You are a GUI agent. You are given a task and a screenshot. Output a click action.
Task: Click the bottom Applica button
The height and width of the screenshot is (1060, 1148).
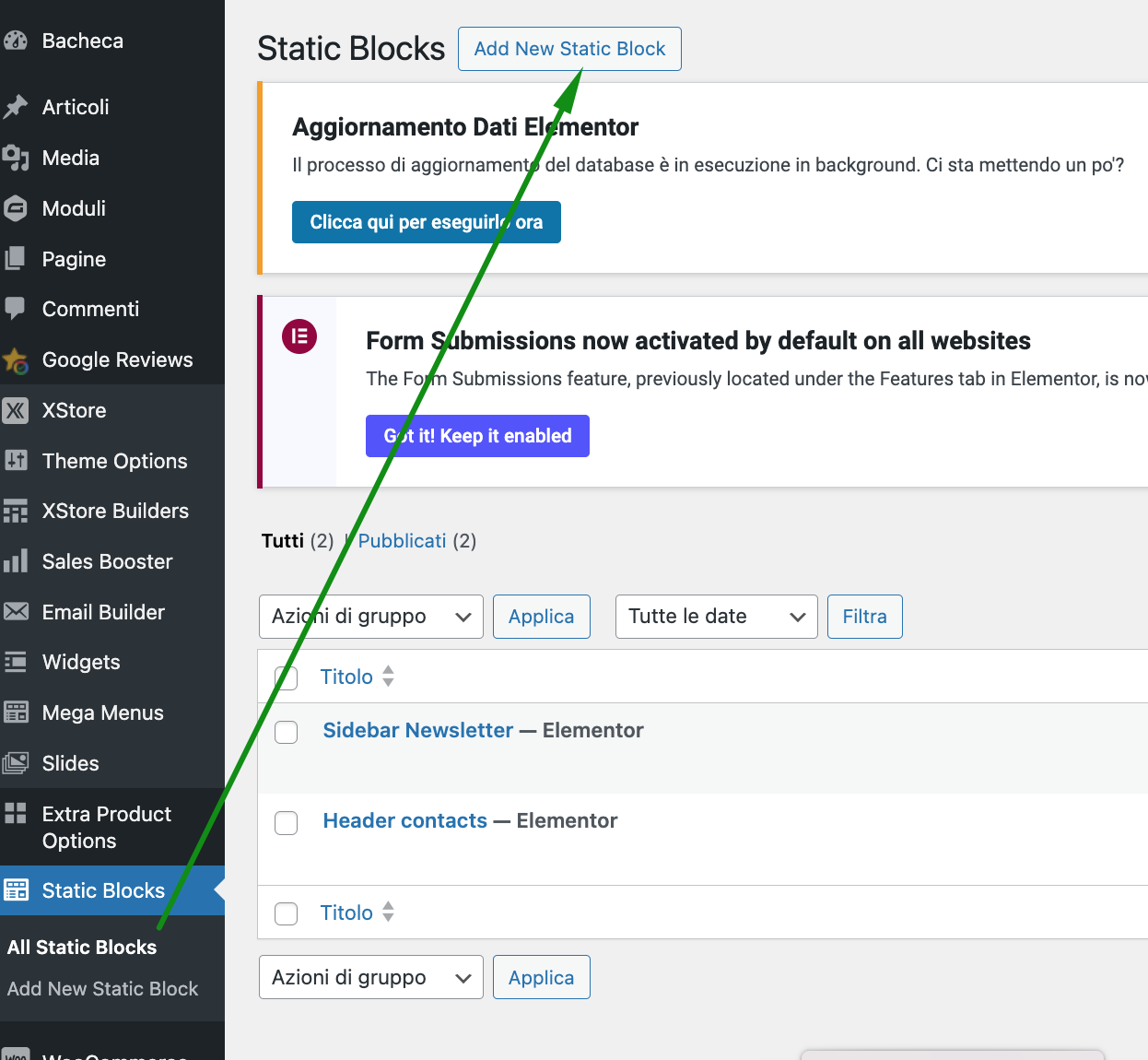pos(542,978)
